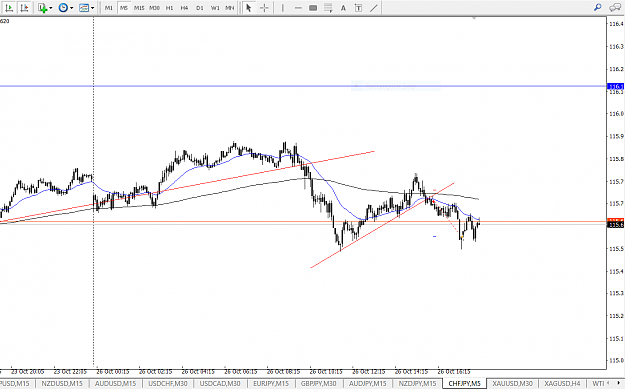Click the indicators list icon with green plus
625x389 pixels.
[43, 8]
